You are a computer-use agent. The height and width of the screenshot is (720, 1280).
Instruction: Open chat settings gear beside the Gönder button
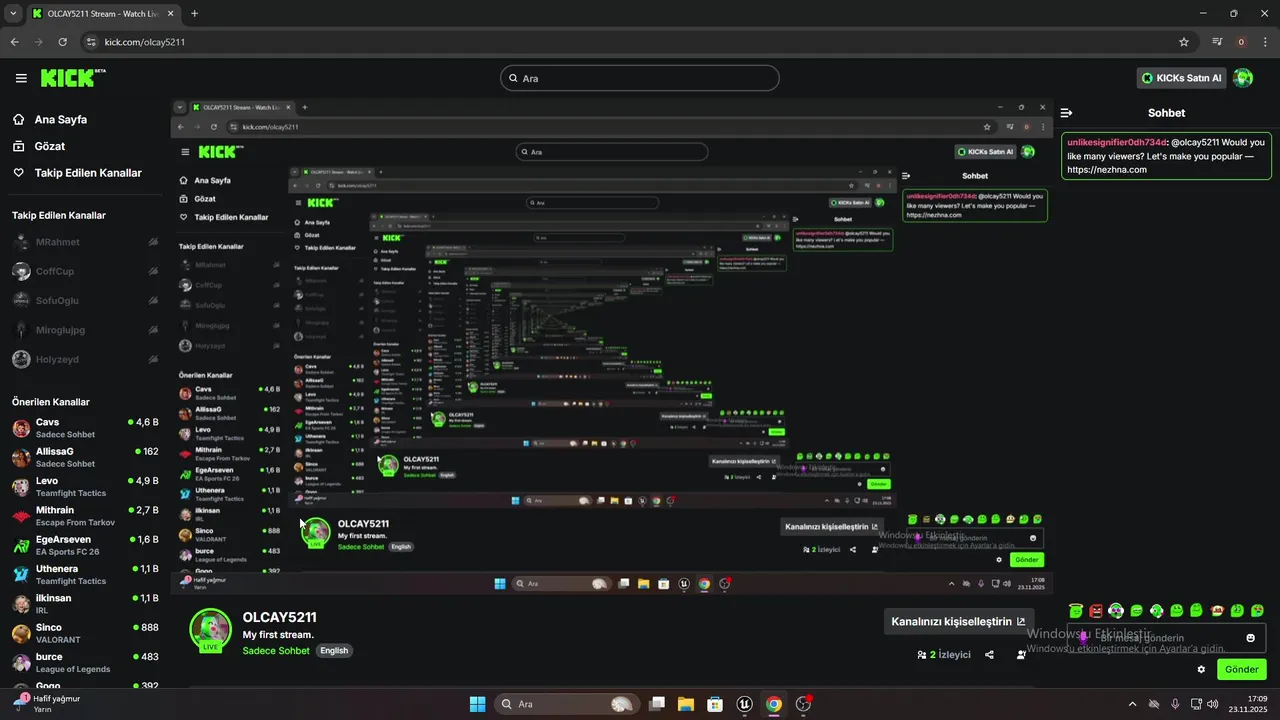point(1201,669)
